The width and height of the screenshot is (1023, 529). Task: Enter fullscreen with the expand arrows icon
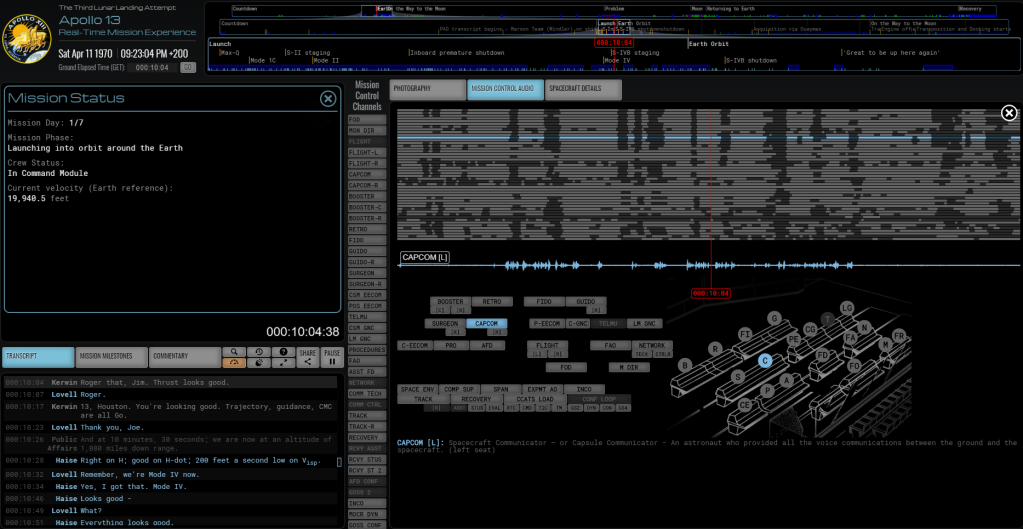(283, 363)
